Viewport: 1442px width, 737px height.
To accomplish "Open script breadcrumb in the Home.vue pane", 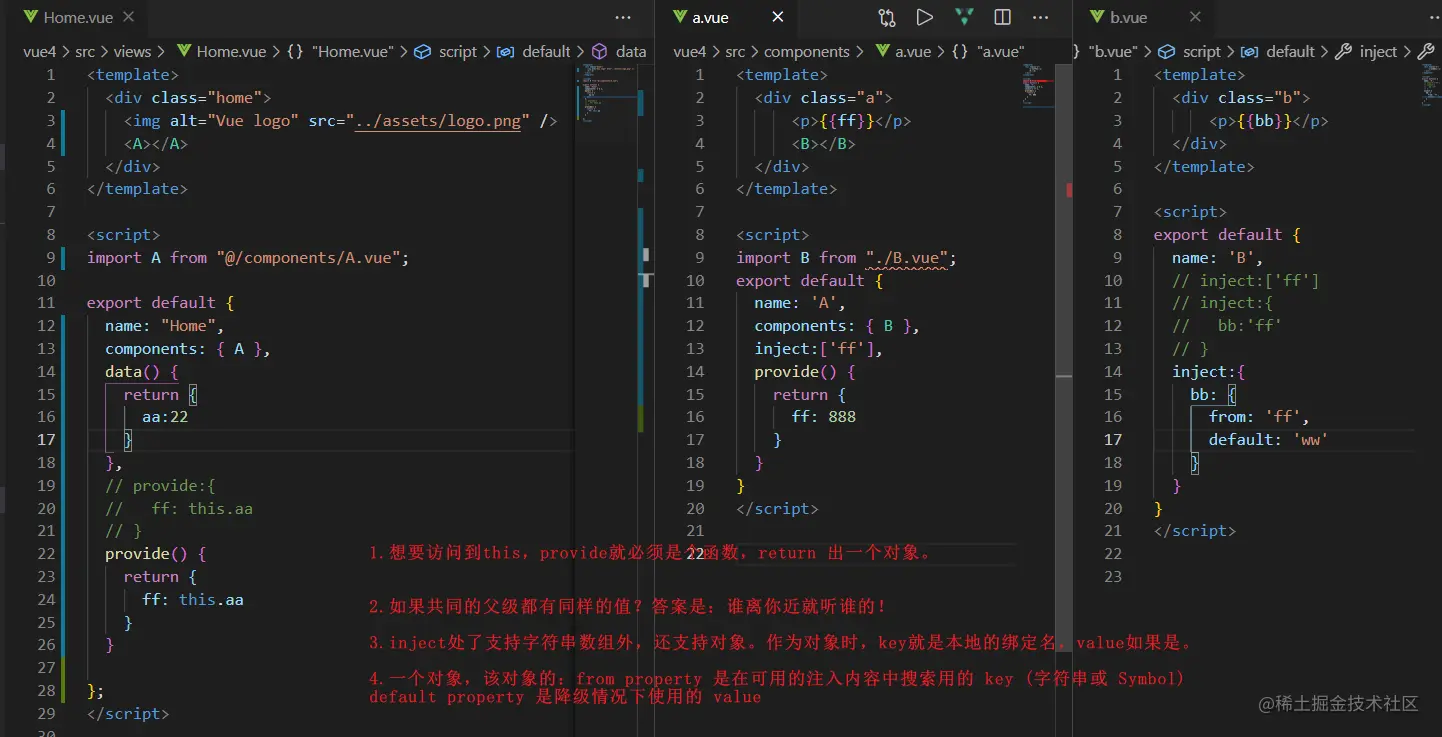I will tap(446, 52).
